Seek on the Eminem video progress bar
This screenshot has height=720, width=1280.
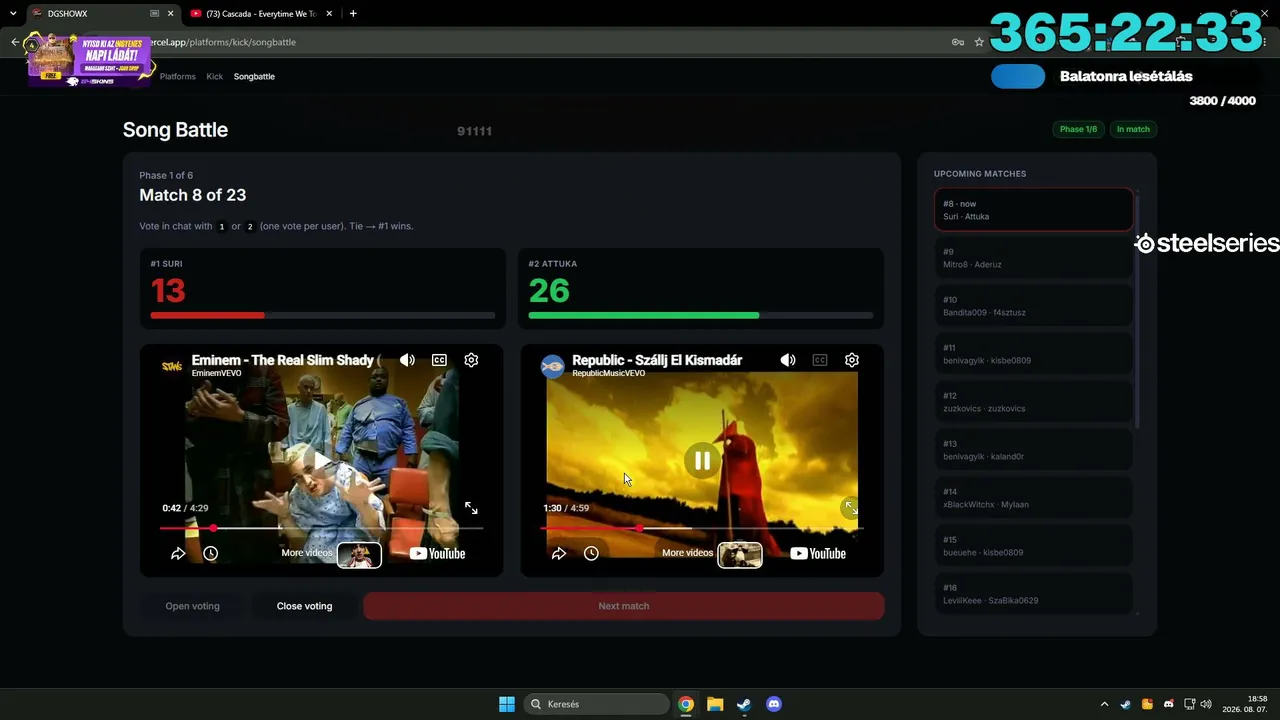pos(321,528)
